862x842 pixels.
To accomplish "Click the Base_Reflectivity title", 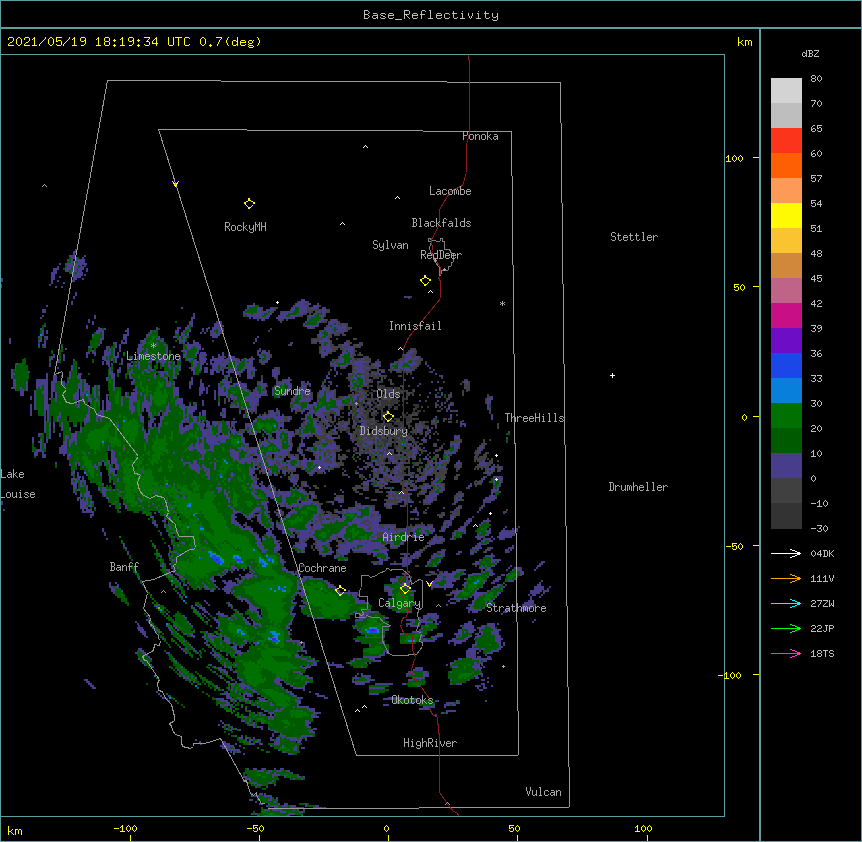I will point(431,15).
